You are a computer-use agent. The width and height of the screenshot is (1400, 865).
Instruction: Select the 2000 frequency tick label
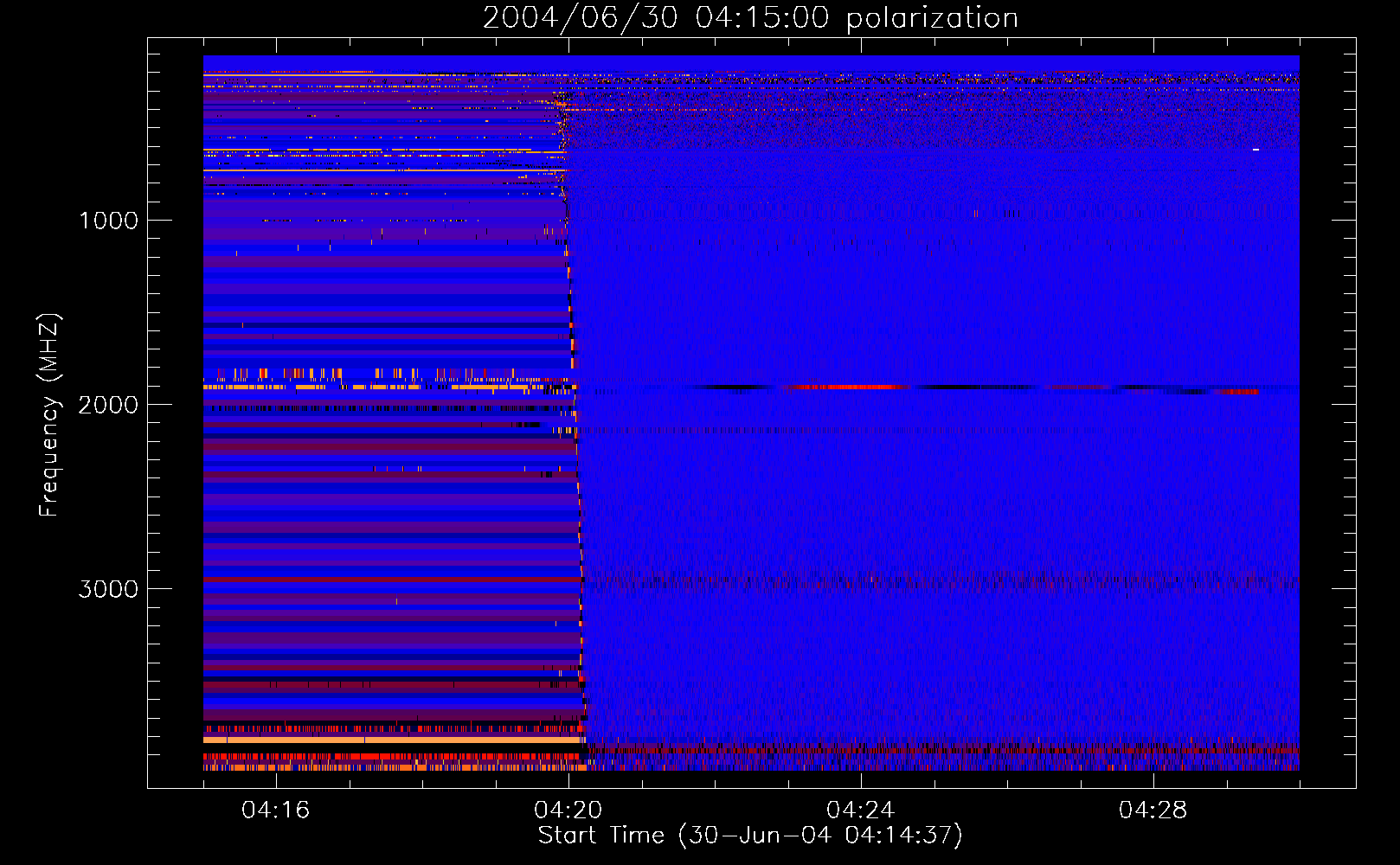tap(108, 405)
